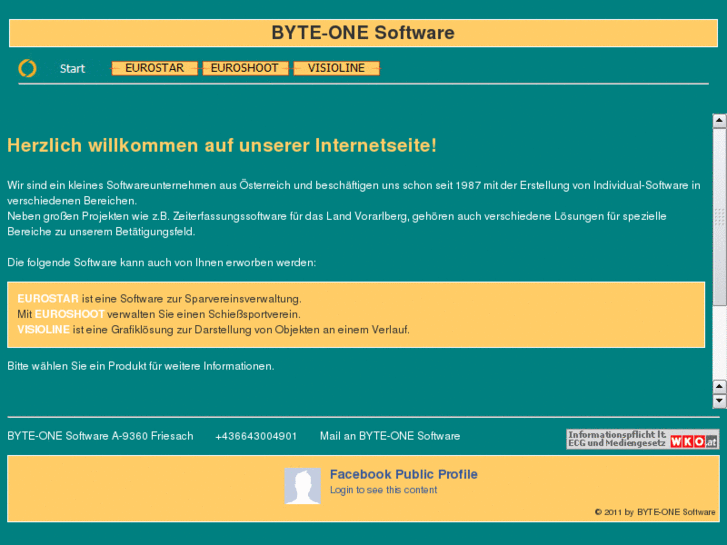Open the WKO Informationspflicht badge

click(642, 439)
